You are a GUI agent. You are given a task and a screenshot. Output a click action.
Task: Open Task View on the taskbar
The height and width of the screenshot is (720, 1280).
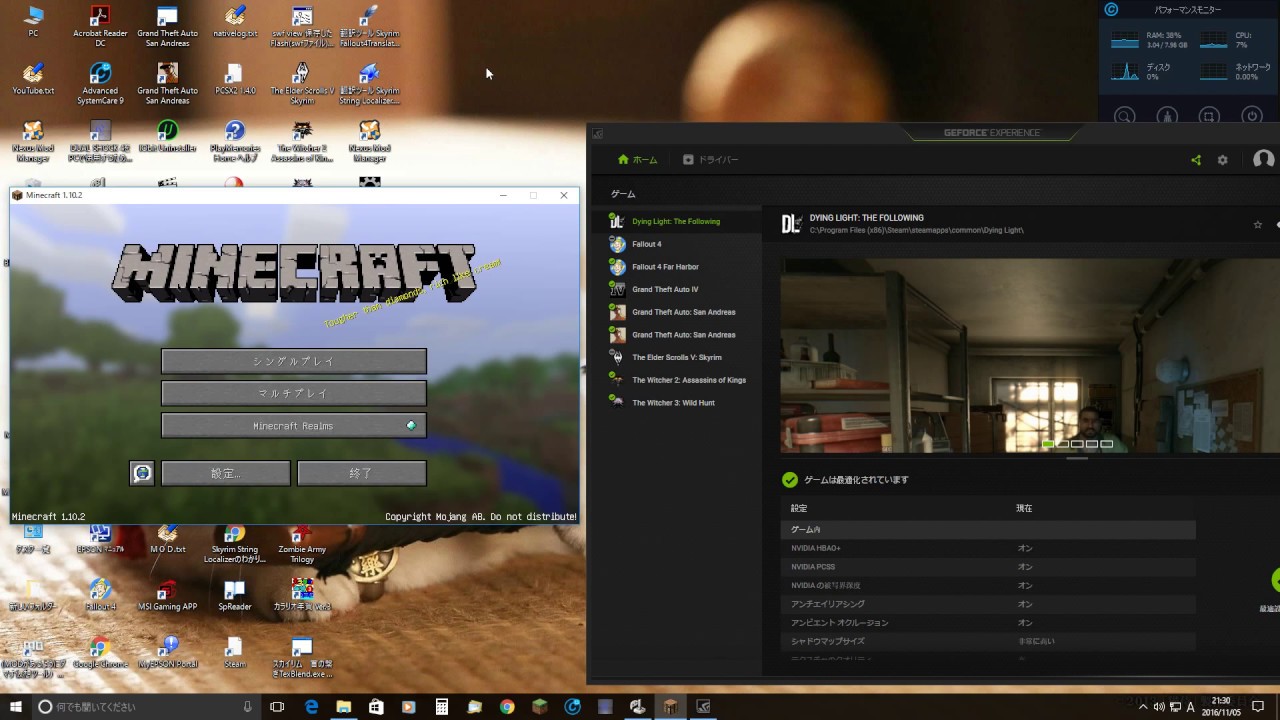[277, 706]
